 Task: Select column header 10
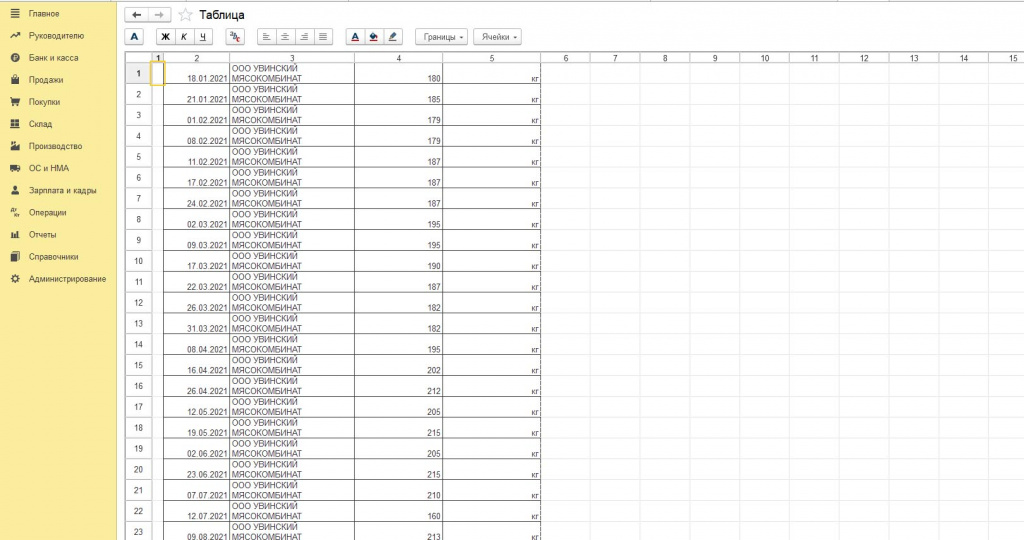[x=764, y=58]
